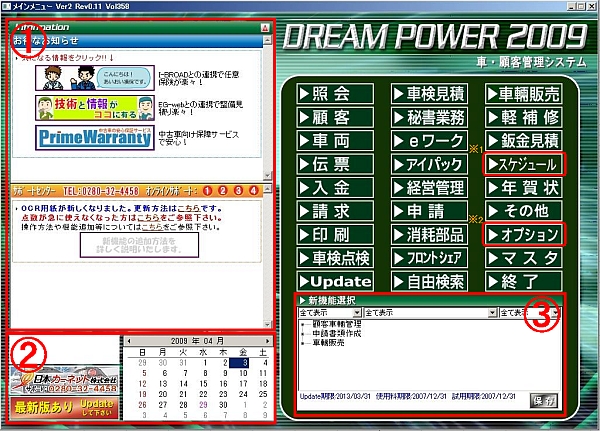Open 消耗部品 button
Screen dimensions: 600x431
[x=429, y=235]
